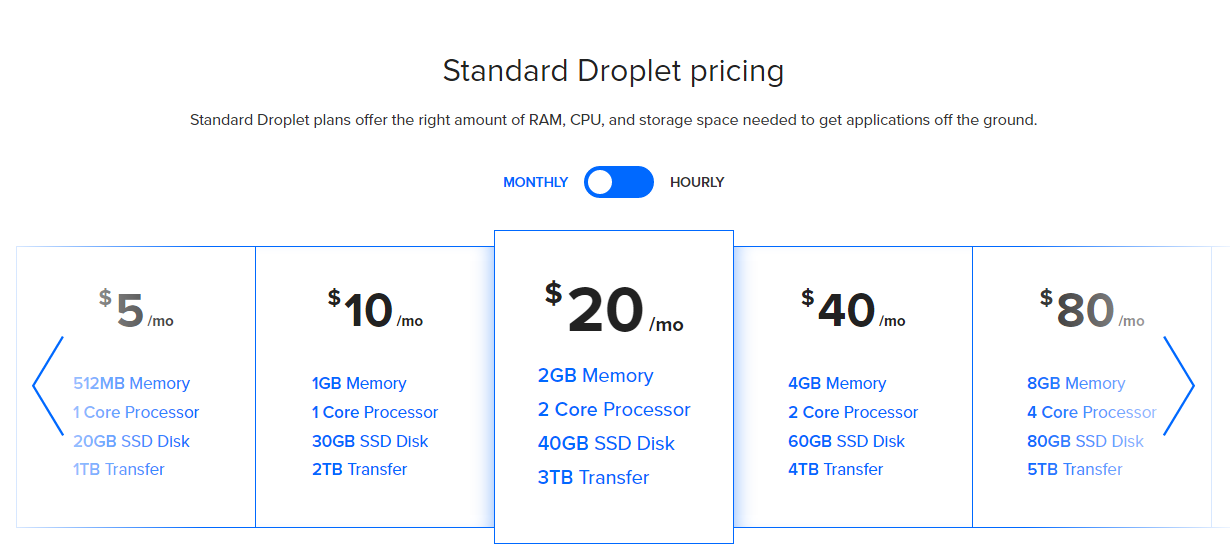The width and height of the screenshot is (1230, 556).
Task: Click 60GB SSD Disk feature
Action: pos(846,441)
